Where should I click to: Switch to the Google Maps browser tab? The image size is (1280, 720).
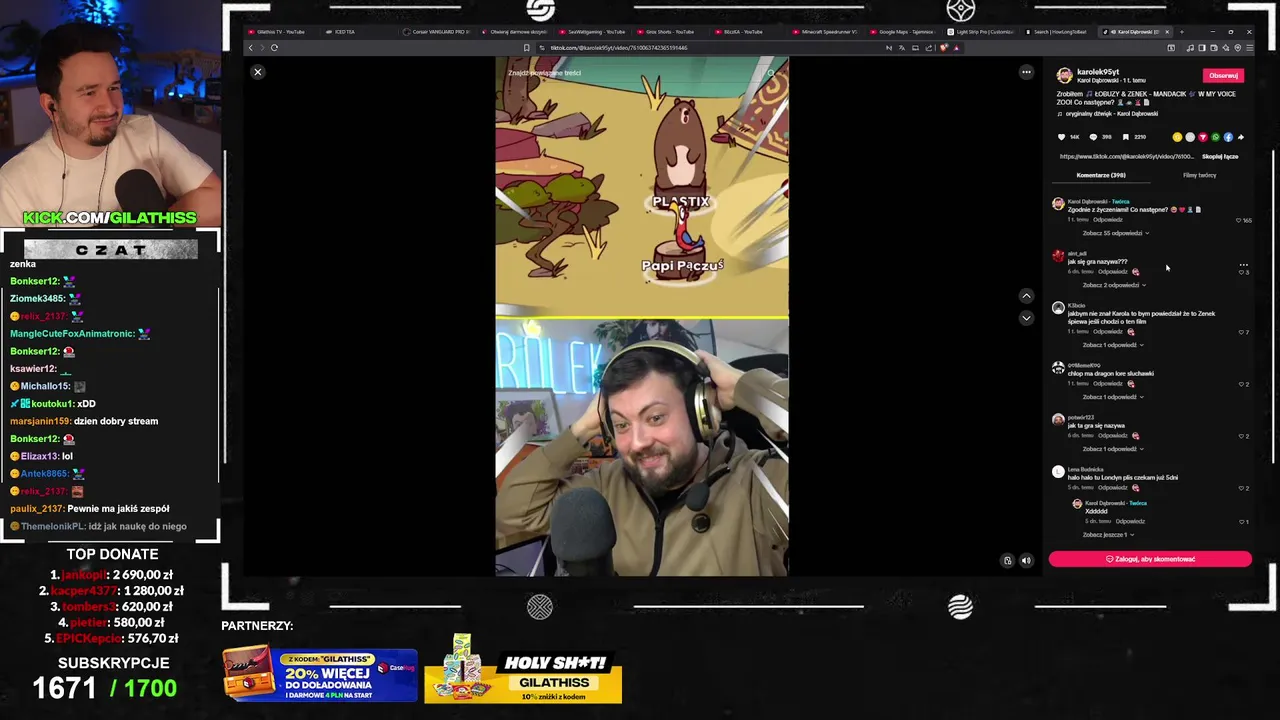coord(902,32)
